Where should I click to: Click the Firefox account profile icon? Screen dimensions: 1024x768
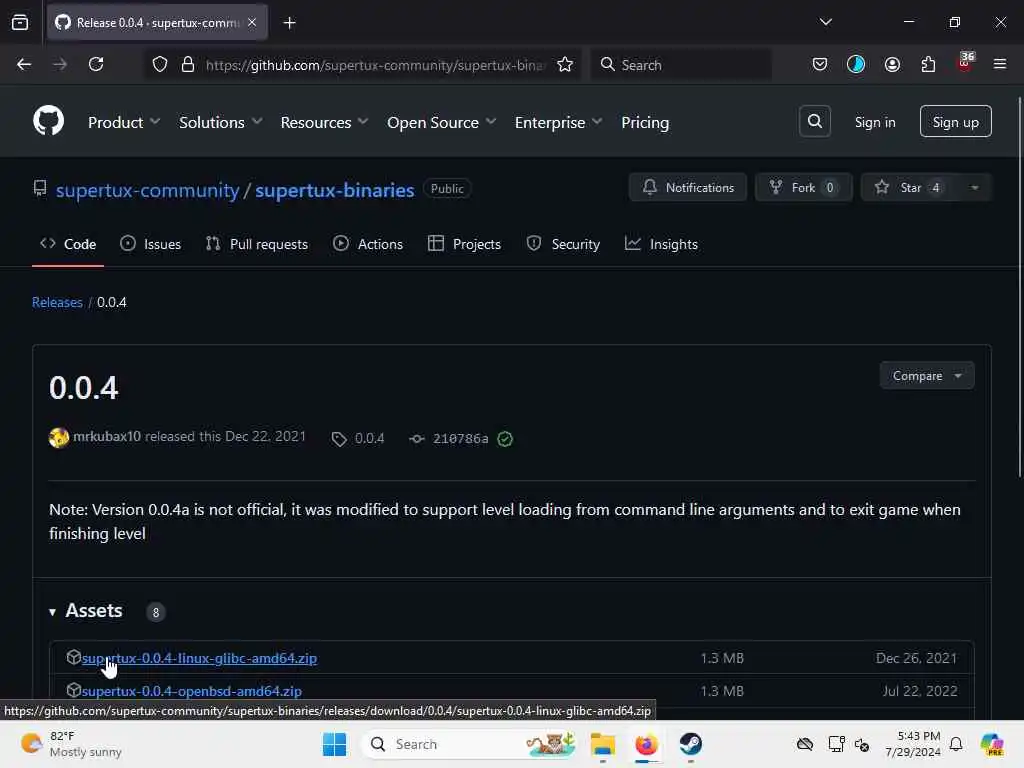click(x=892, y=64)
